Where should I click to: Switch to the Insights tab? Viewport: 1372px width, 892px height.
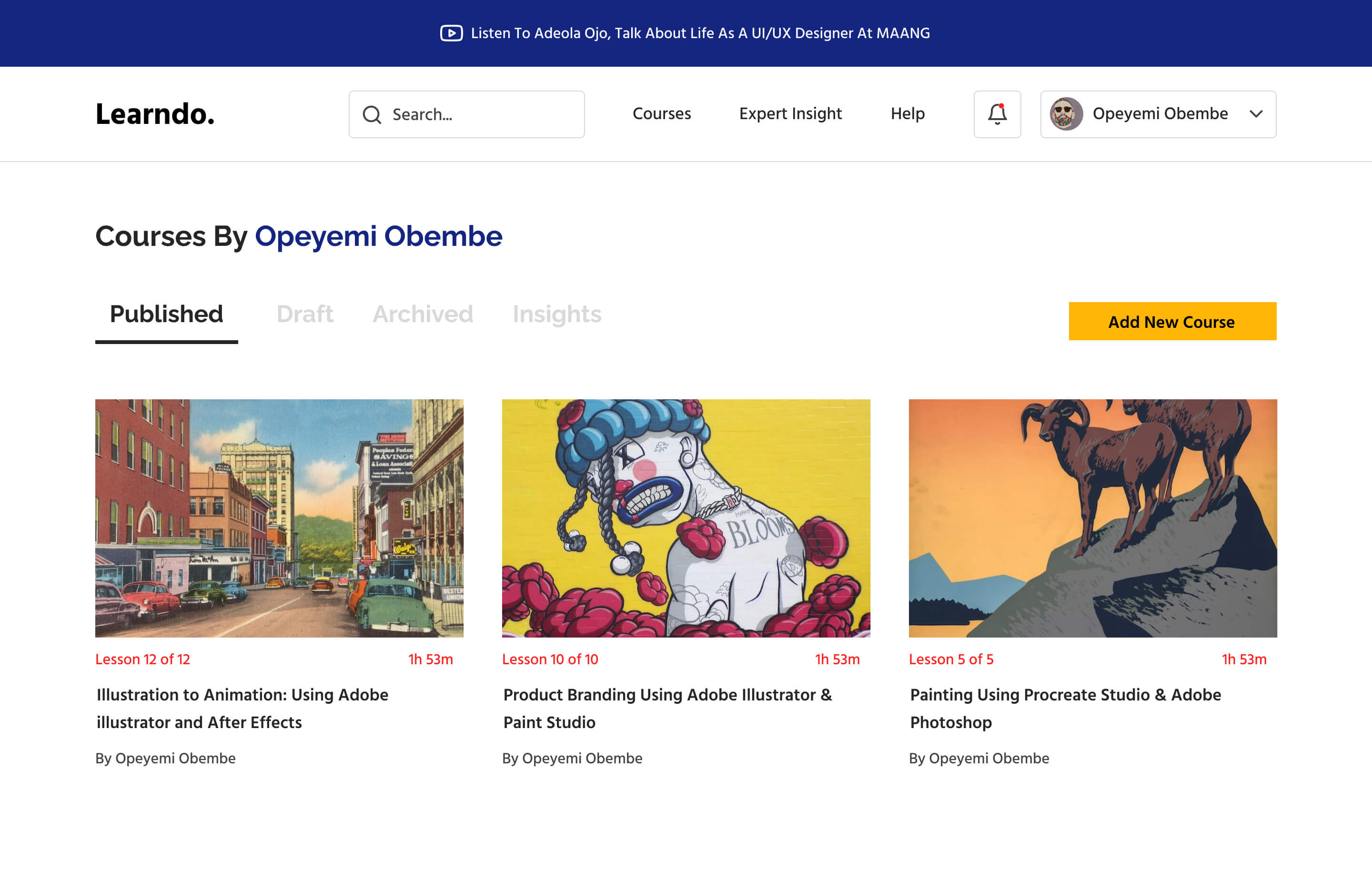click(557, 314)
